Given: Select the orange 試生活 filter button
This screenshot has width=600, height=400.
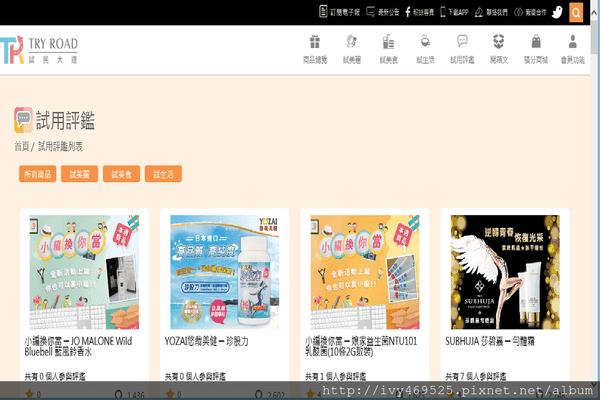Looking at the screenshot, I should pos(163,174).
